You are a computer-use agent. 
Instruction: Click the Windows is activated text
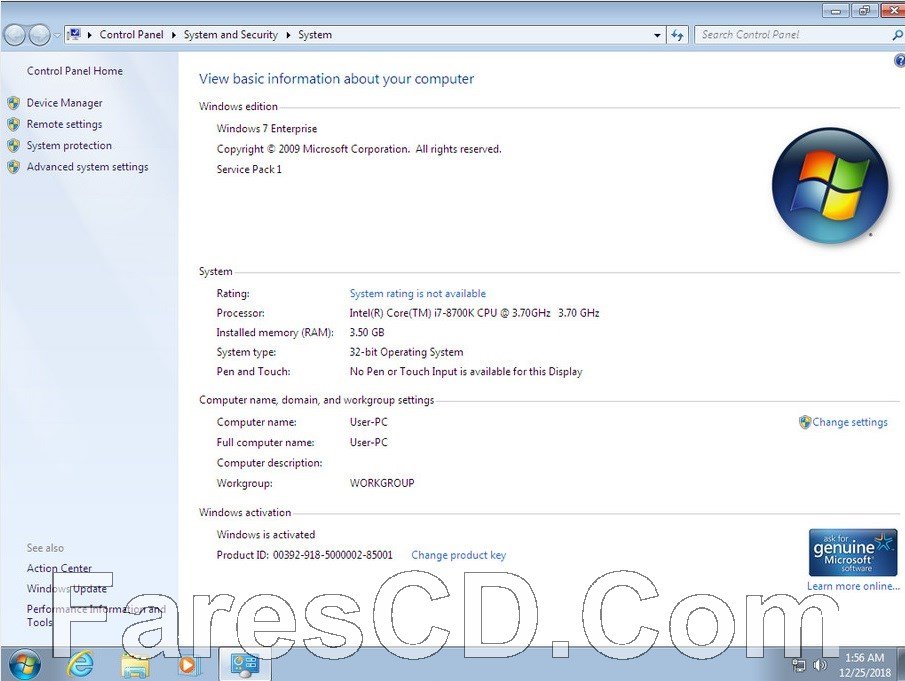coord(265,535)
